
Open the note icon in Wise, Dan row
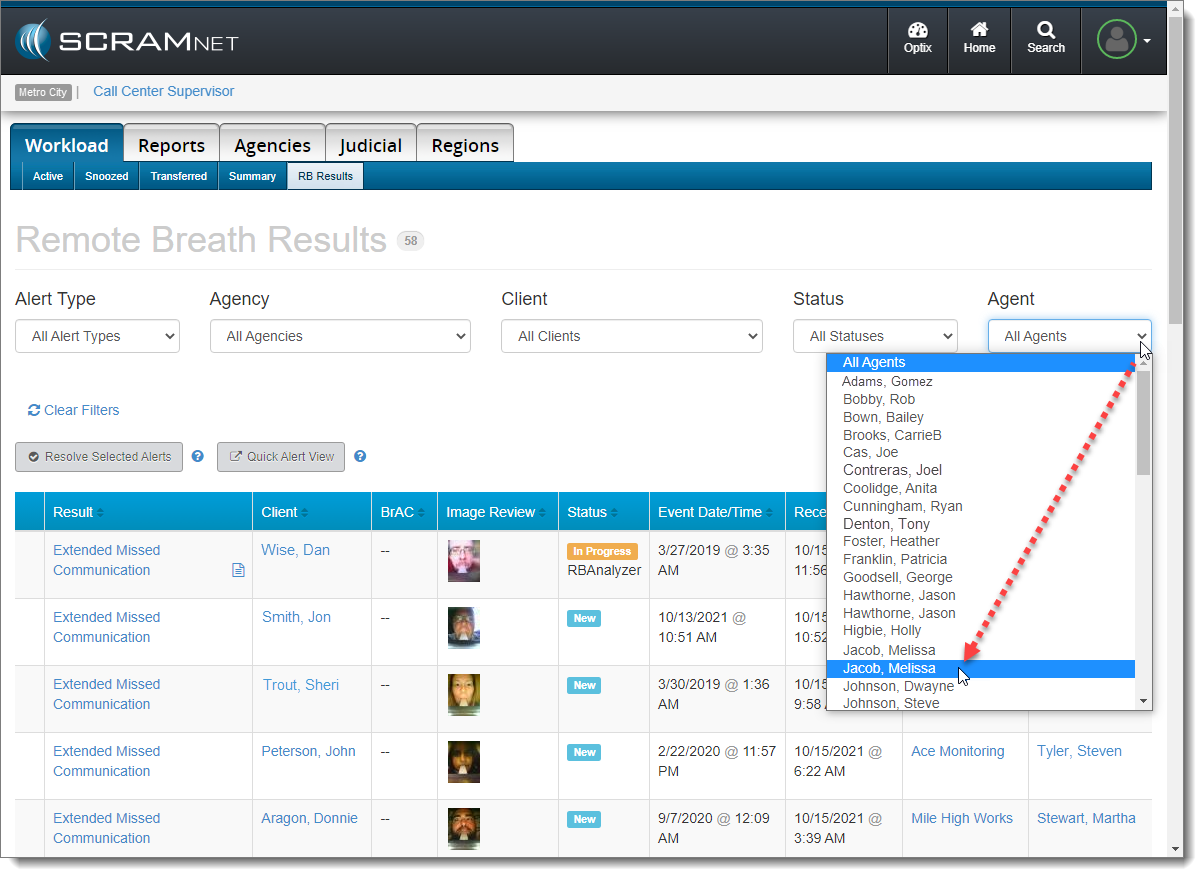238,570
